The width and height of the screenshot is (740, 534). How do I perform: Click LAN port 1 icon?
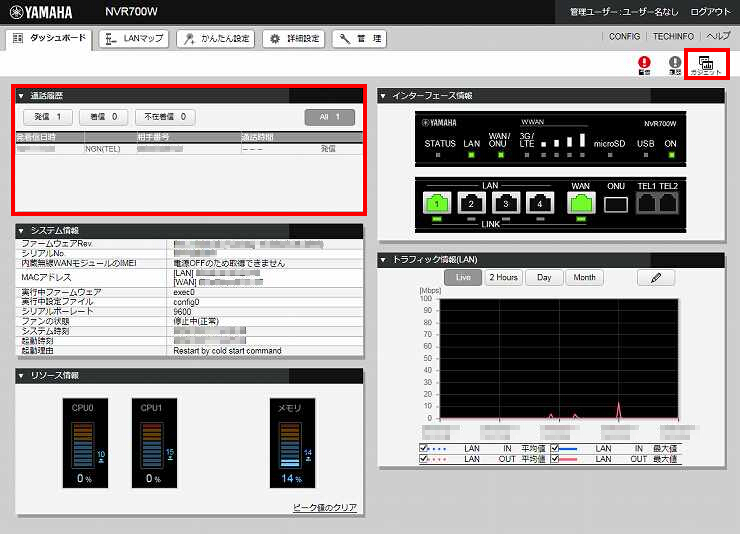(x=437, y=203)
